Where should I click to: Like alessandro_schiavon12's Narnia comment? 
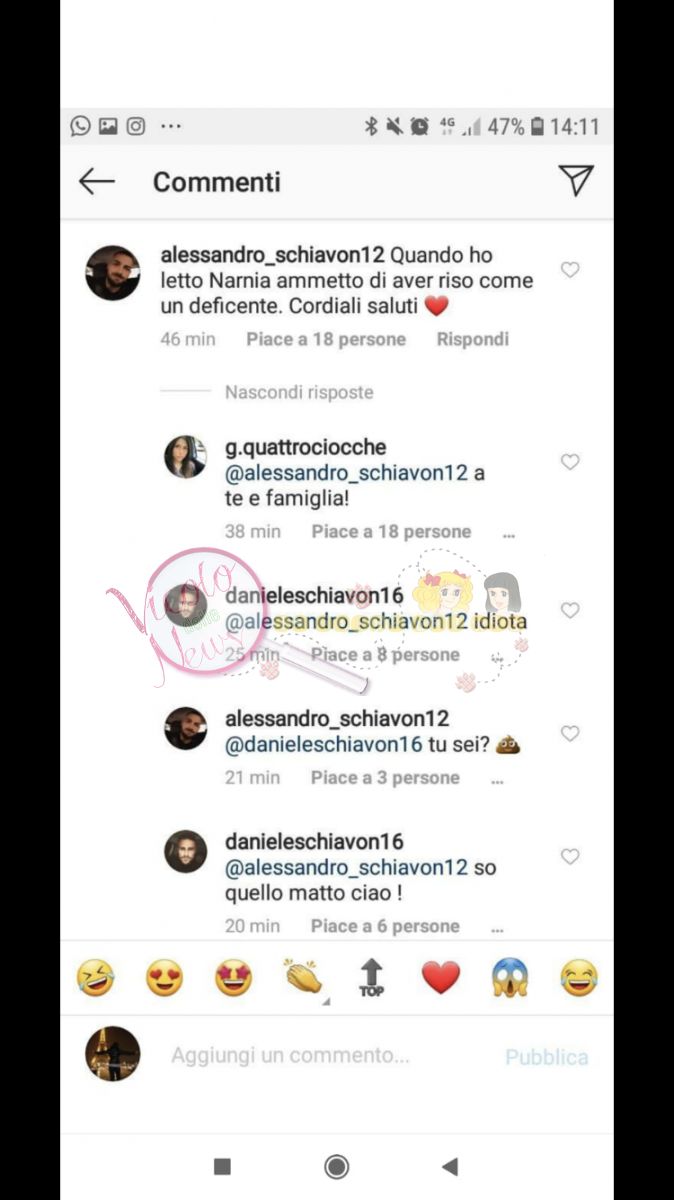point(570,270)
